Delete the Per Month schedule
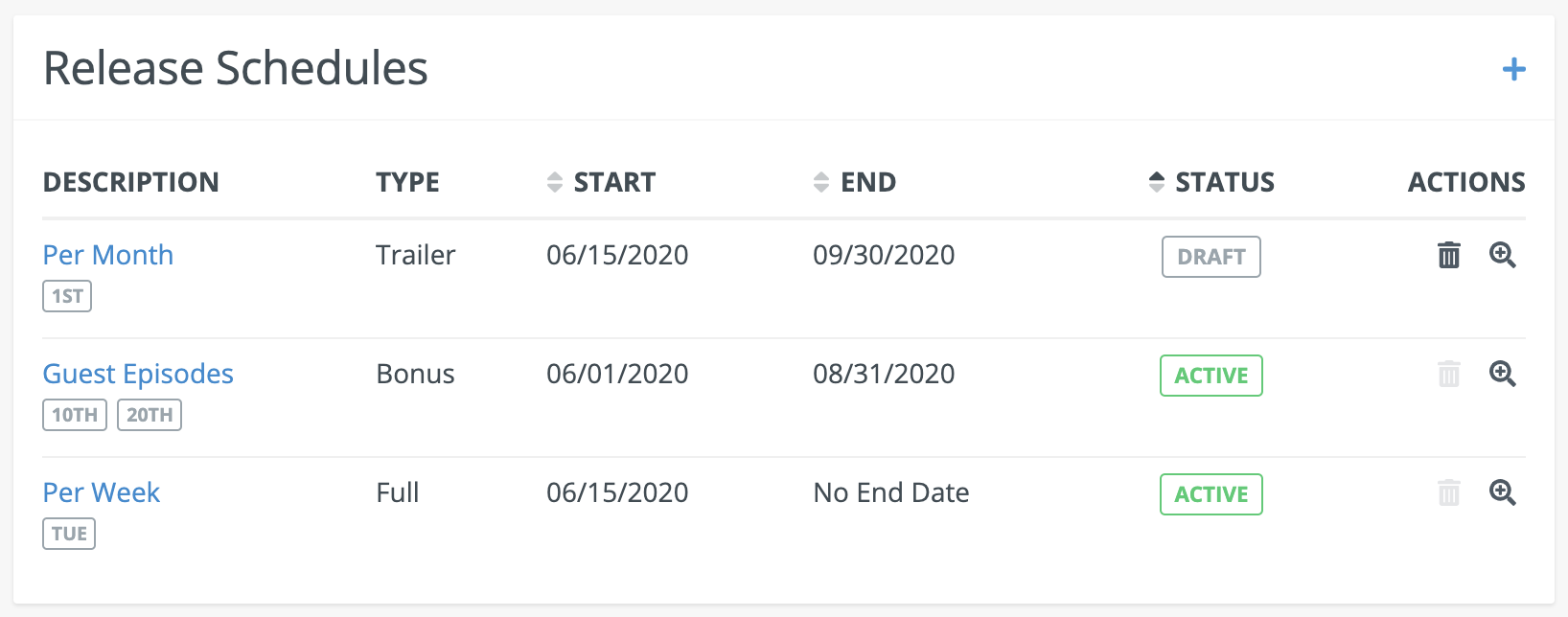The image size is (1568, 617). pos(1448,255)
